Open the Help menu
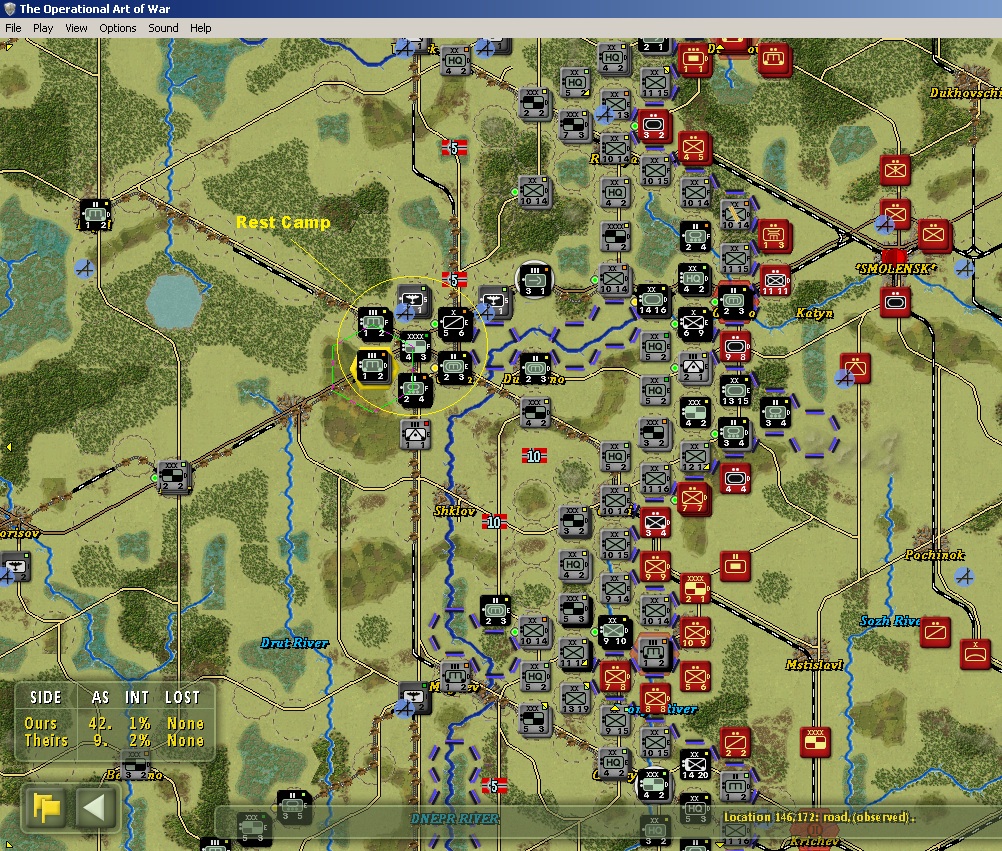Viewport: 1002px width, 851px height. pos(200,28)
